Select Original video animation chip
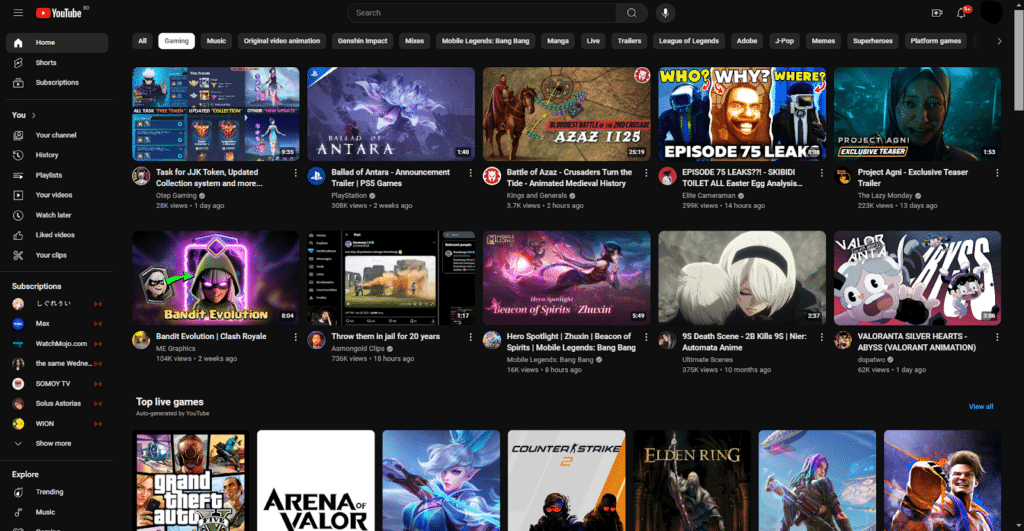 coord(282,40)
